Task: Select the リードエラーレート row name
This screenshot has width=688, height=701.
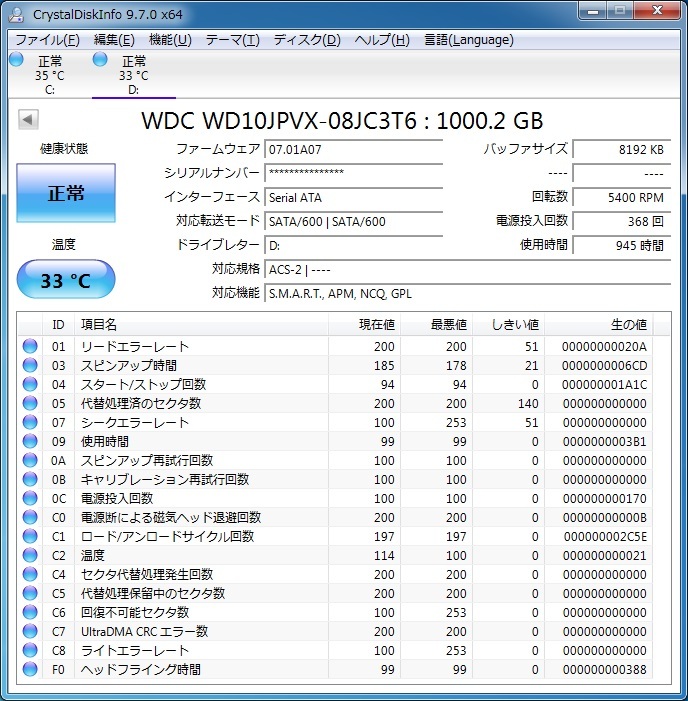Action: [135, 346]
